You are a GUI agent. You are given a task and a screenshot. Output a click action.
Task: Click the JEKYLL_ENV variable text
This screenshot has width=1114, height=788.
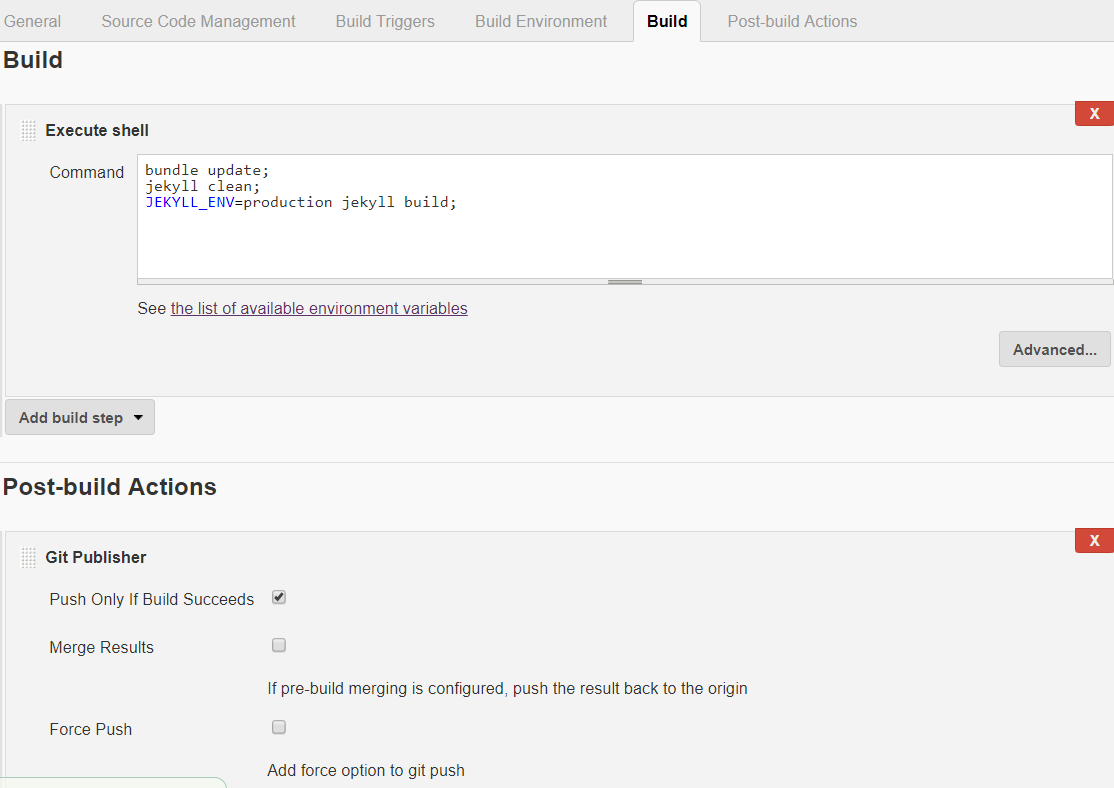click(x=190, y=203)
